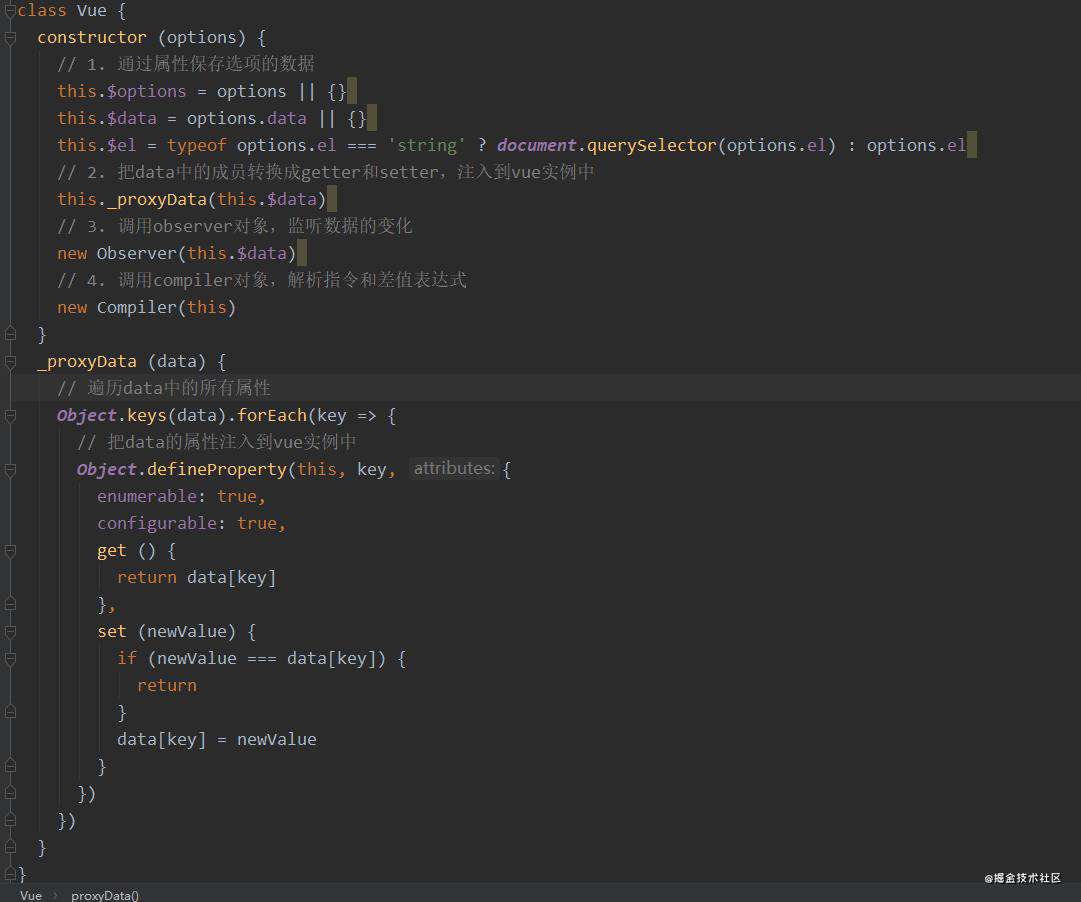Place cursor on 'return data[key]' line

[x=196, y=578]
